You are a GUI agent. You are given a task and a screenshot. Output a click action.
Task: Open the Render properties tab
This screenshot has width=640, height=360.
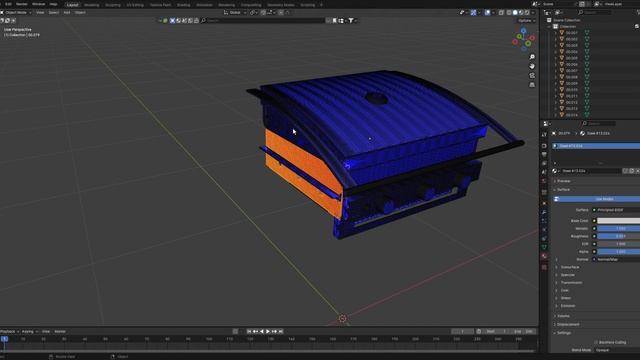click(544, 146)
